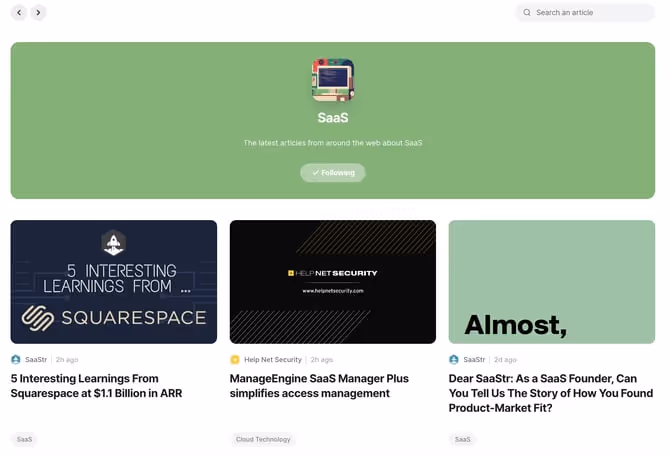Click SaaStr avatar under the Almost card

(454, 360)
